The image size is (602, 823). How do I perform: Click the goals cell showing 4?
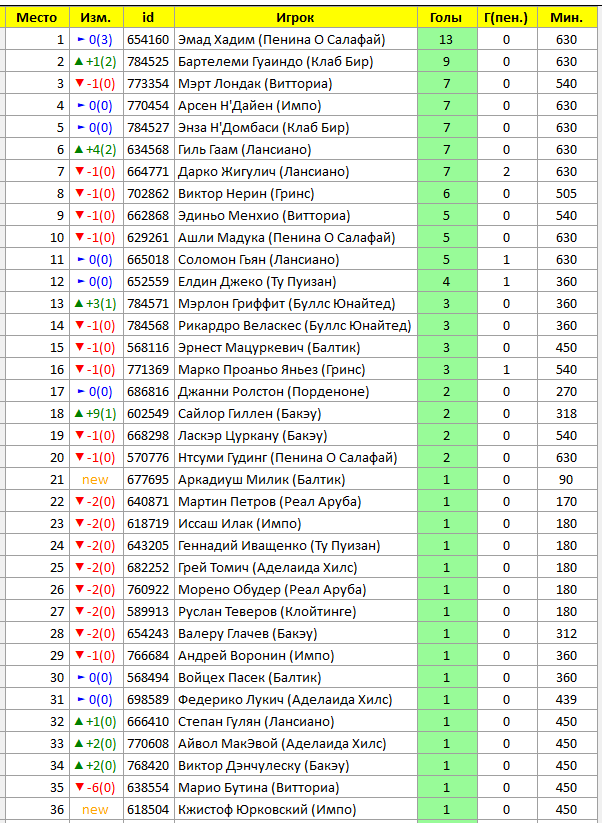(x=447, y=282)
